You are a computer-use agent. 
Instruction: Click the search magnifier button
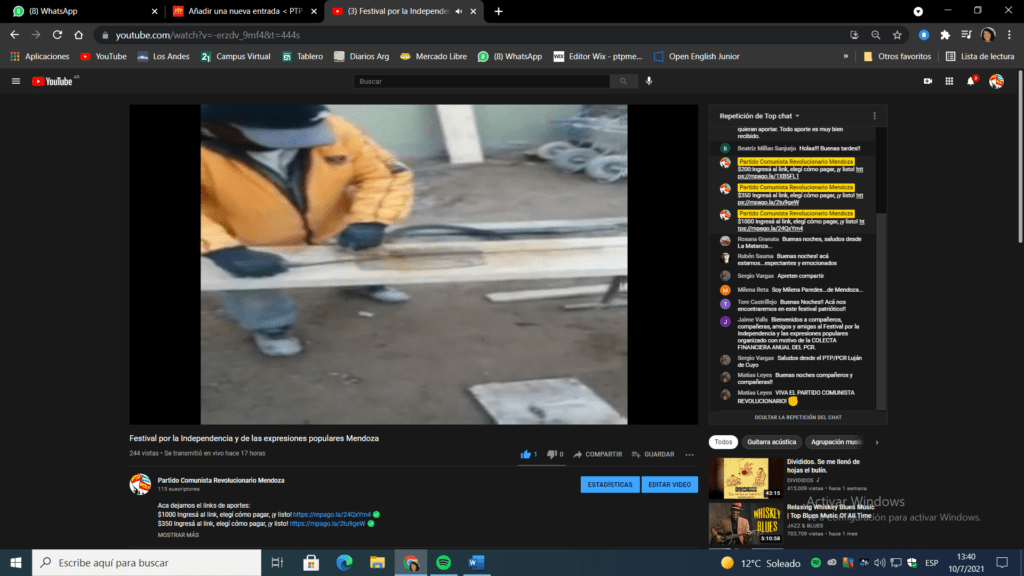(624, 81)
